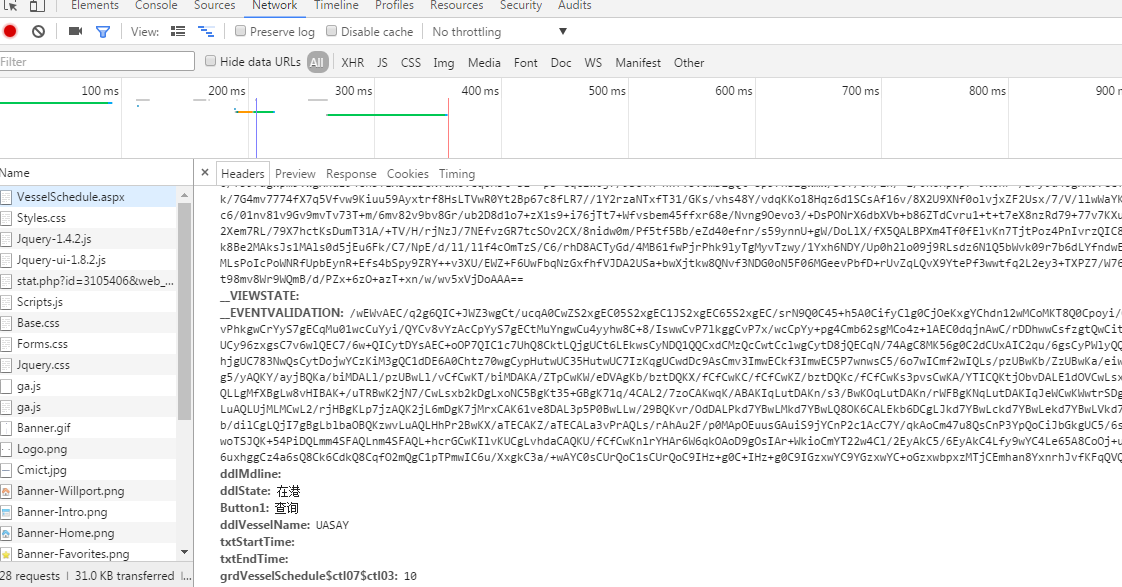Tick the Disable cache checkbox
The width and height of the screenshot is (1122, 587).
(331, 31)
